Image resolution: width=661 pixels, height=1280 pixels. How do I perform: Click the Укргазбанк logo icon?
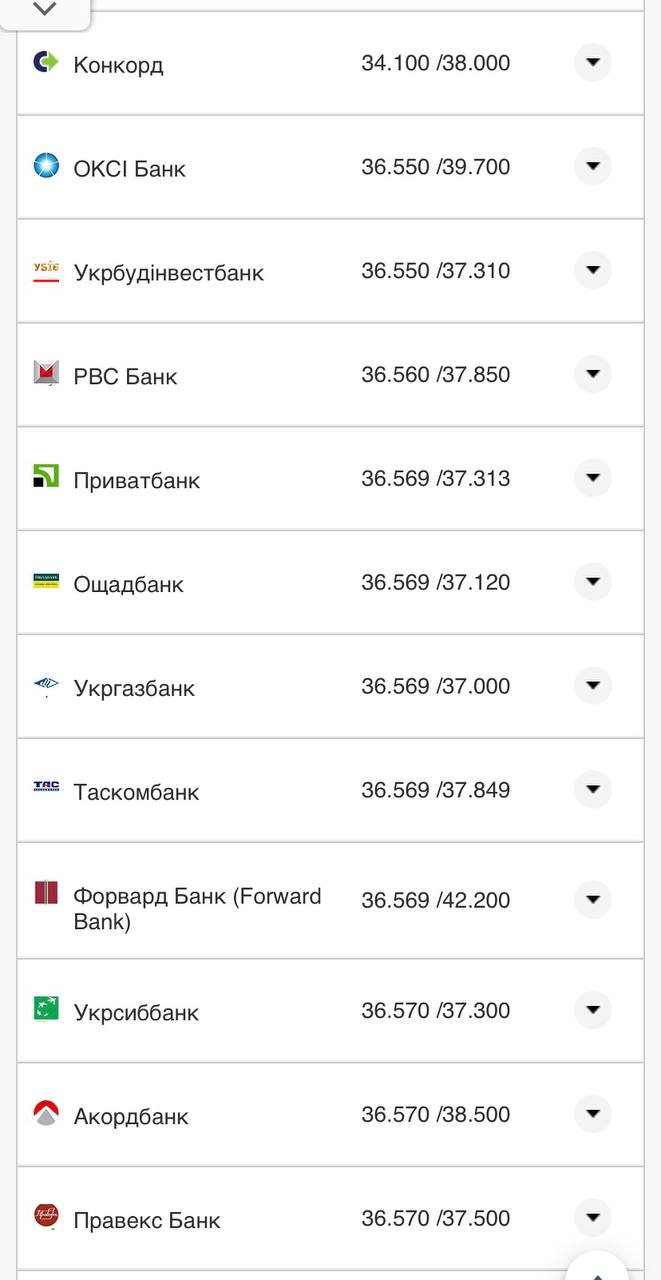tap(46, 685)
